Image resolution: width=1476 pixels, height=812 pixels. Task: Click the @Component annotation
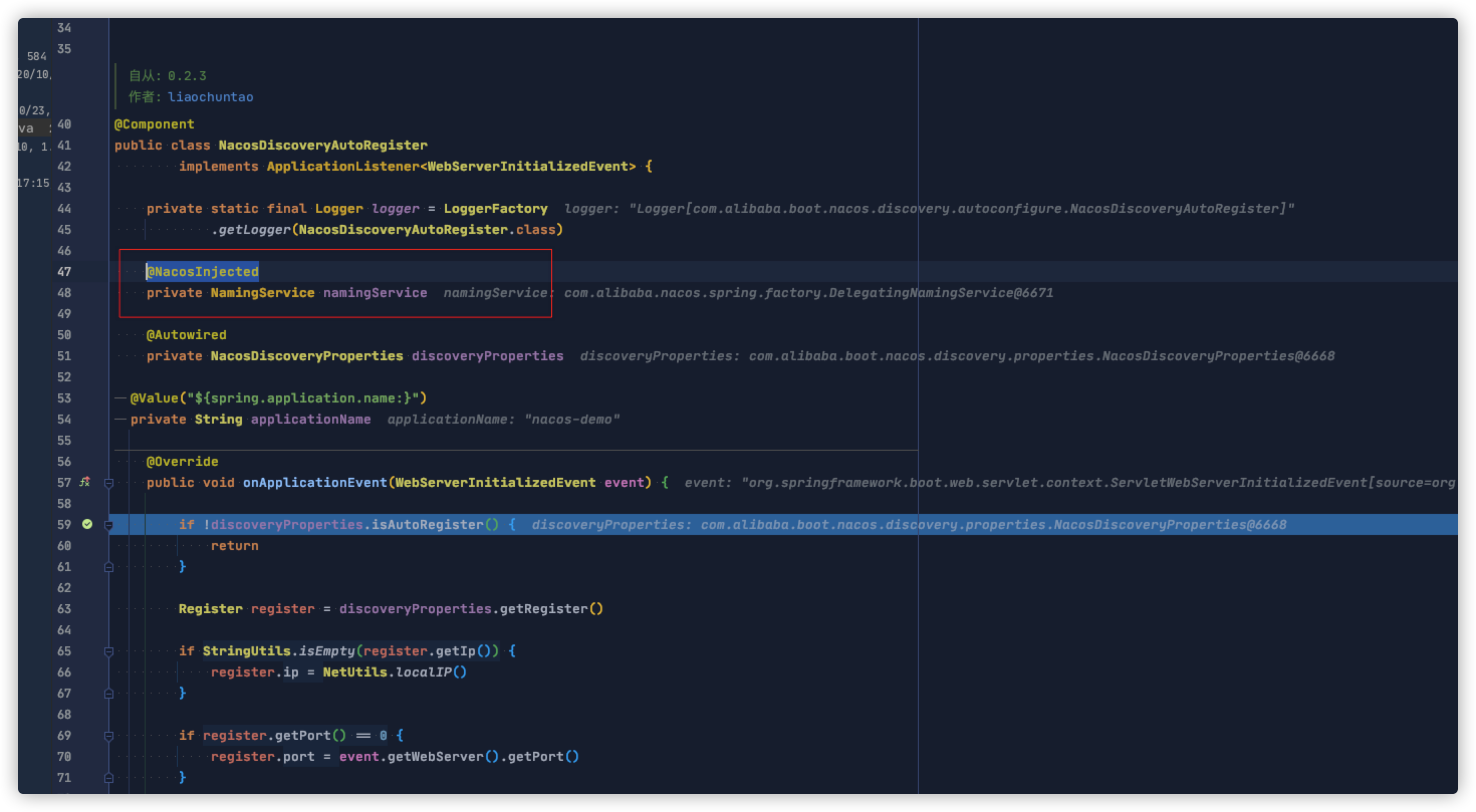tap(154, 124)
